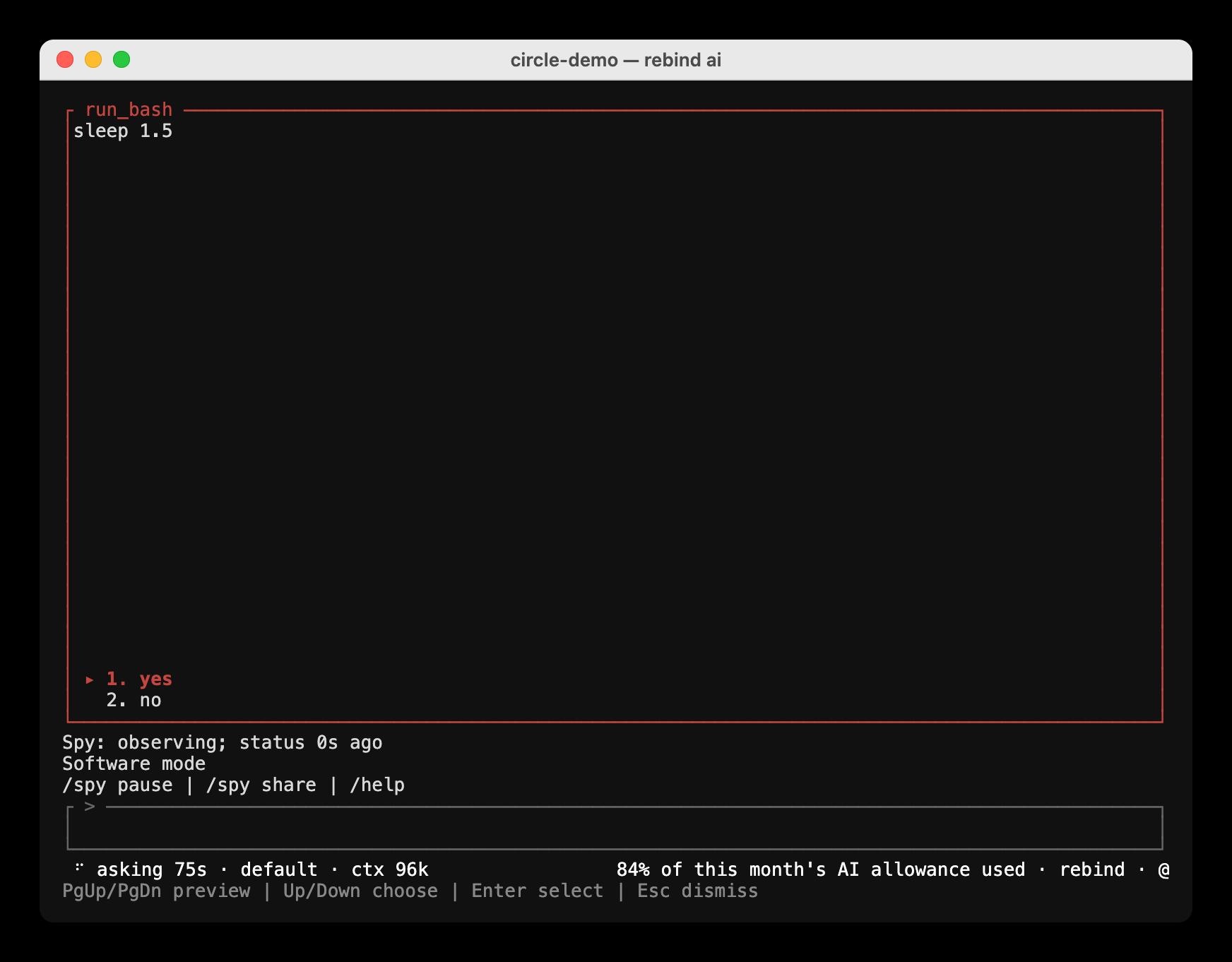Image resolution: width=1232 pixels, height=962 pixels.
Task: Click "84% of this month's AI allowance used"
Action: 821,869
